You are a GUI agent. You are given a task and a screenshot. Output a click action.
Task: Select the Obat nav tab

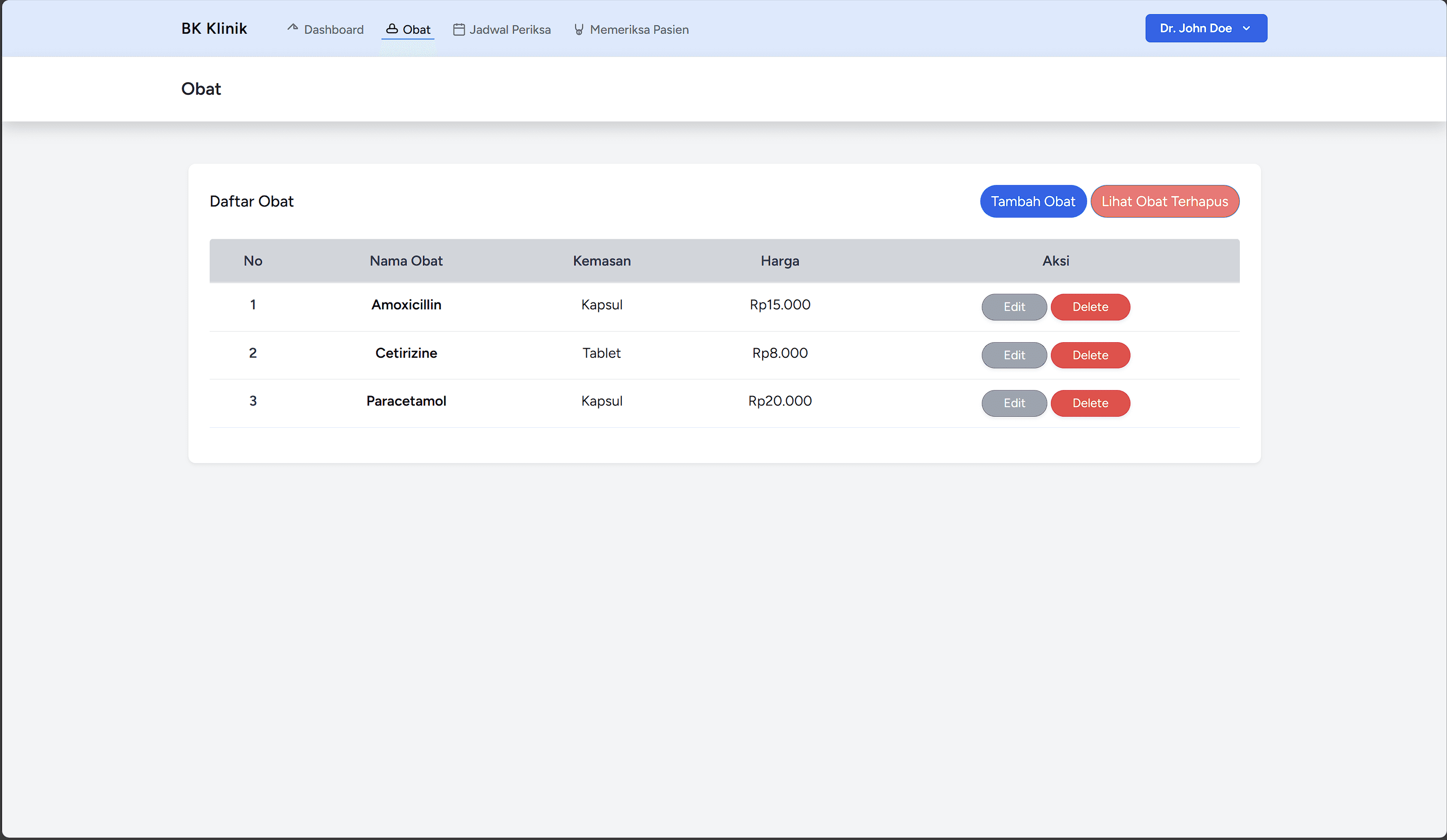[x=416, y=29]
